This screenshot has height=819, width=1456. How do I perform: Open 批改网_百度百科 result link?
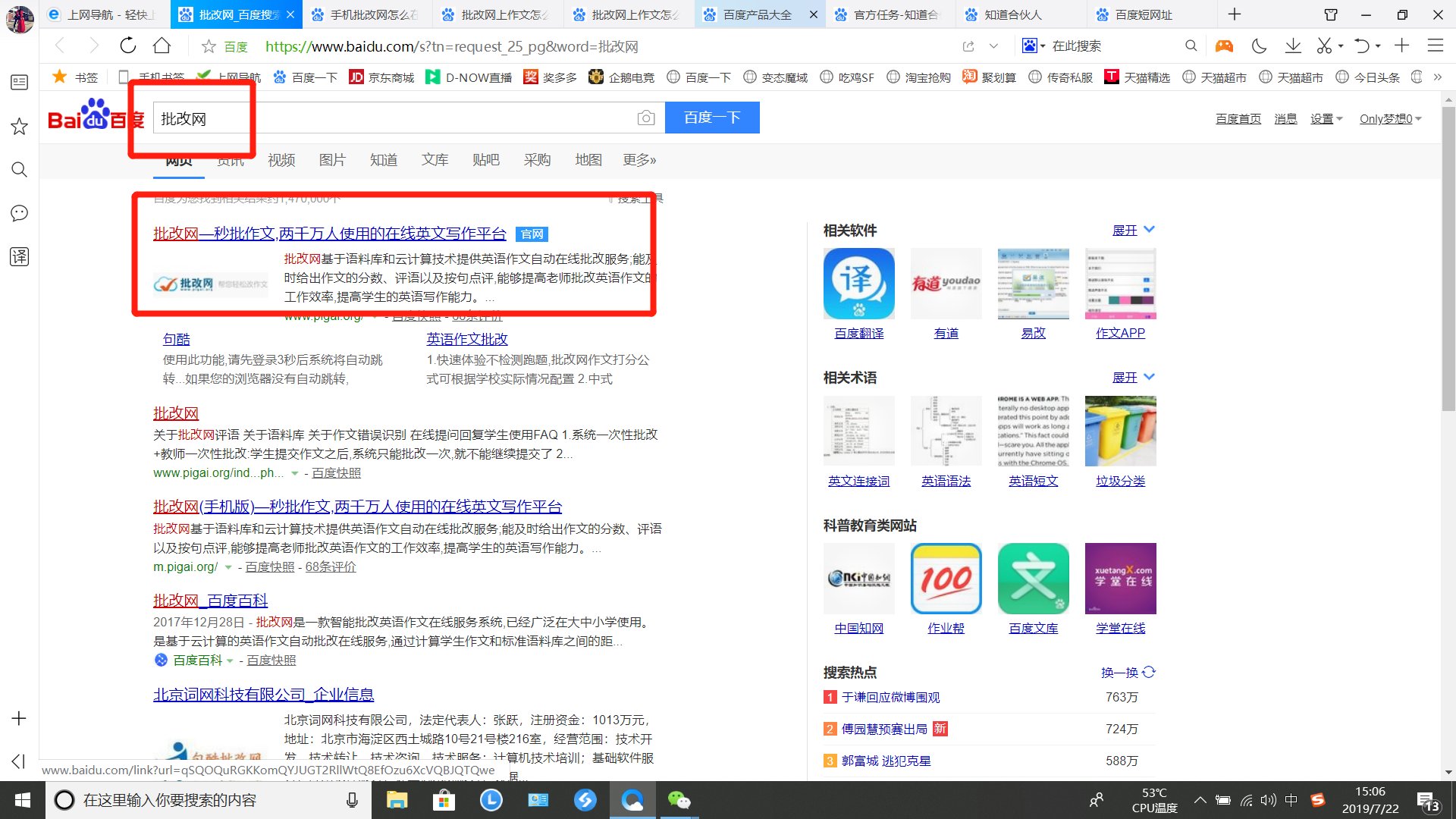tap(210, 601)
